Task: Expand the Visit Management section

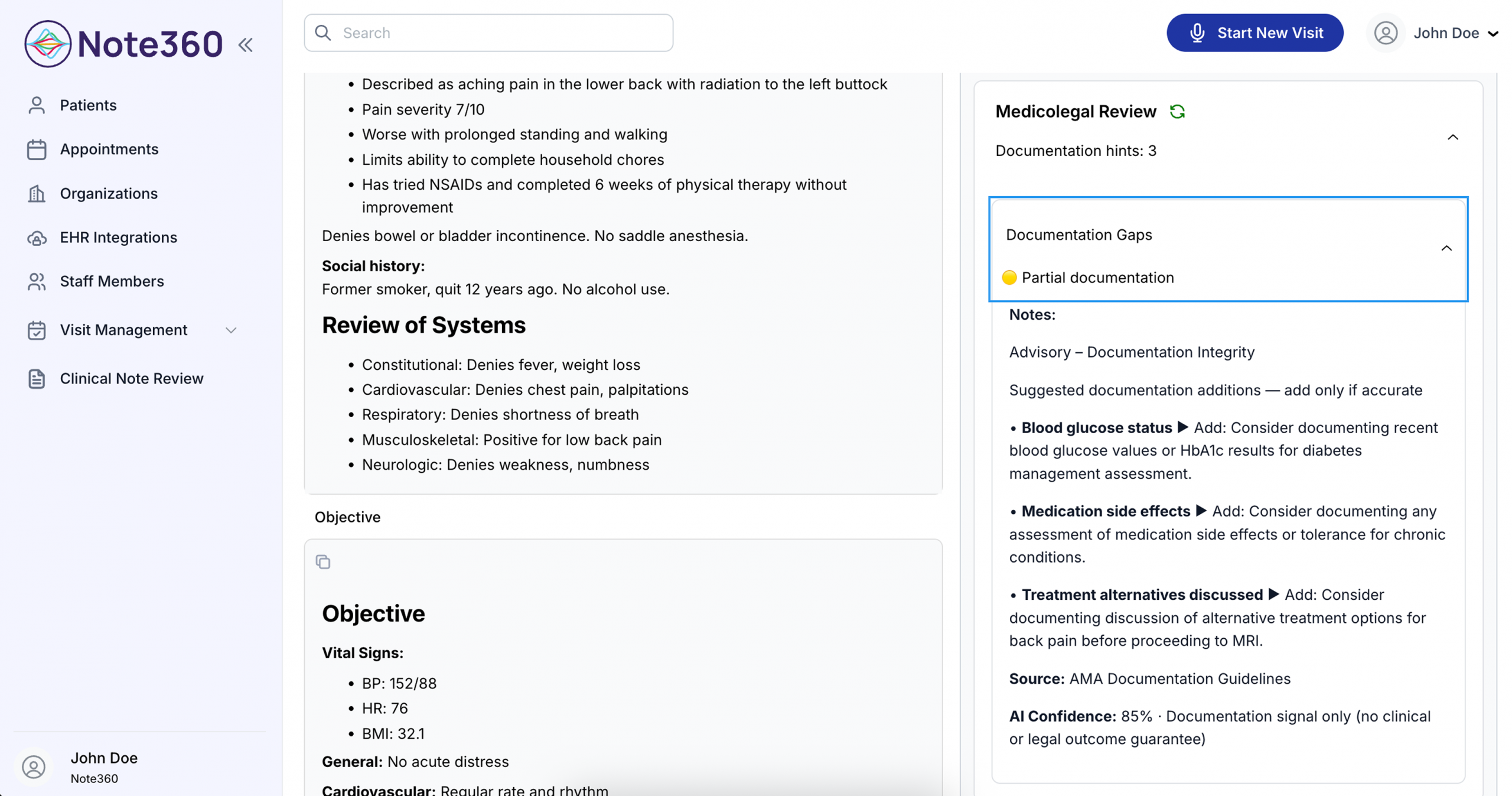Action: coord(231,330)
